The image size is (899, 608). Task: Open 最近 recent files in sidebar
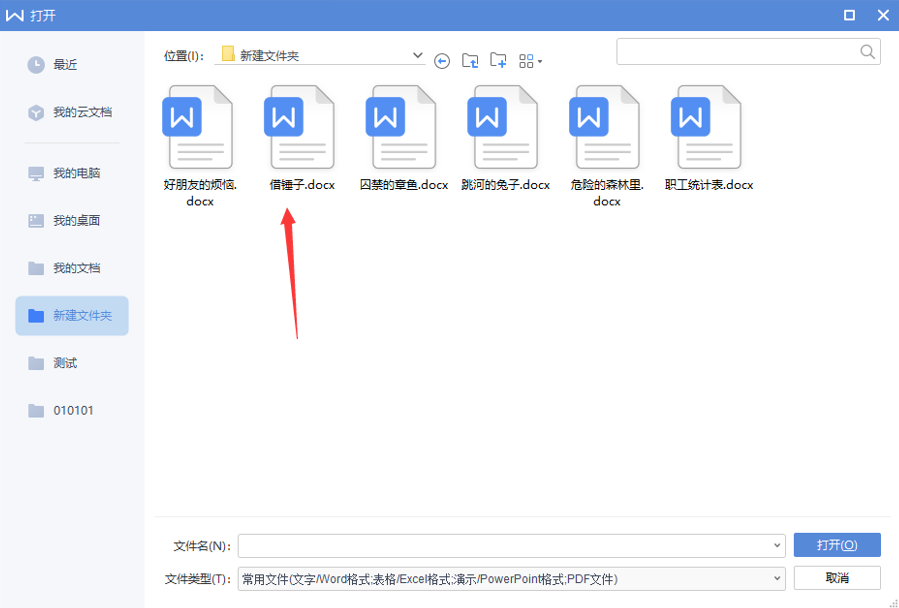[72, 65]
